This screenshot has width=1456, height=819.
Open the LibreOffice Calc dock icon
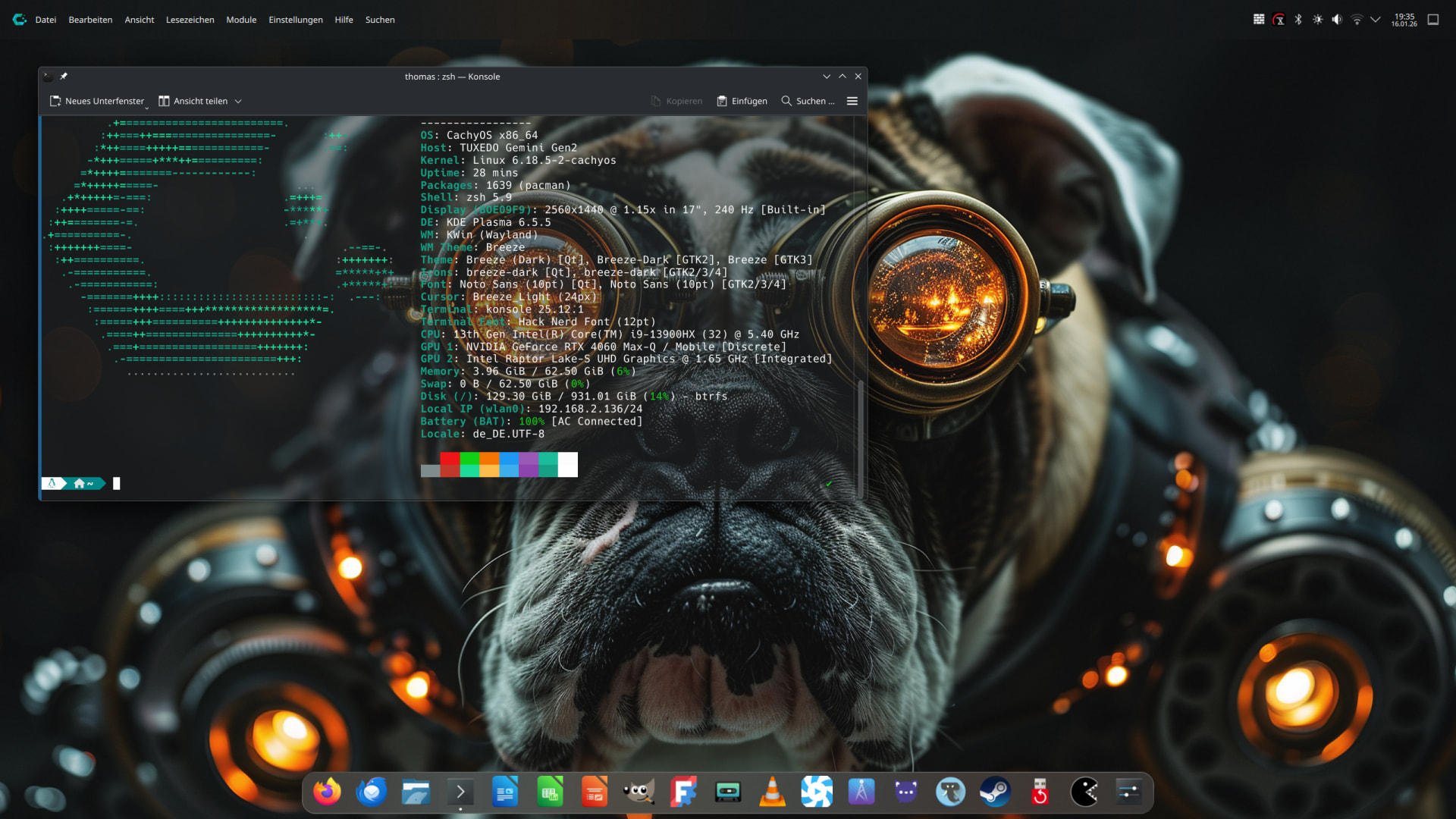(x=550, y=792)
